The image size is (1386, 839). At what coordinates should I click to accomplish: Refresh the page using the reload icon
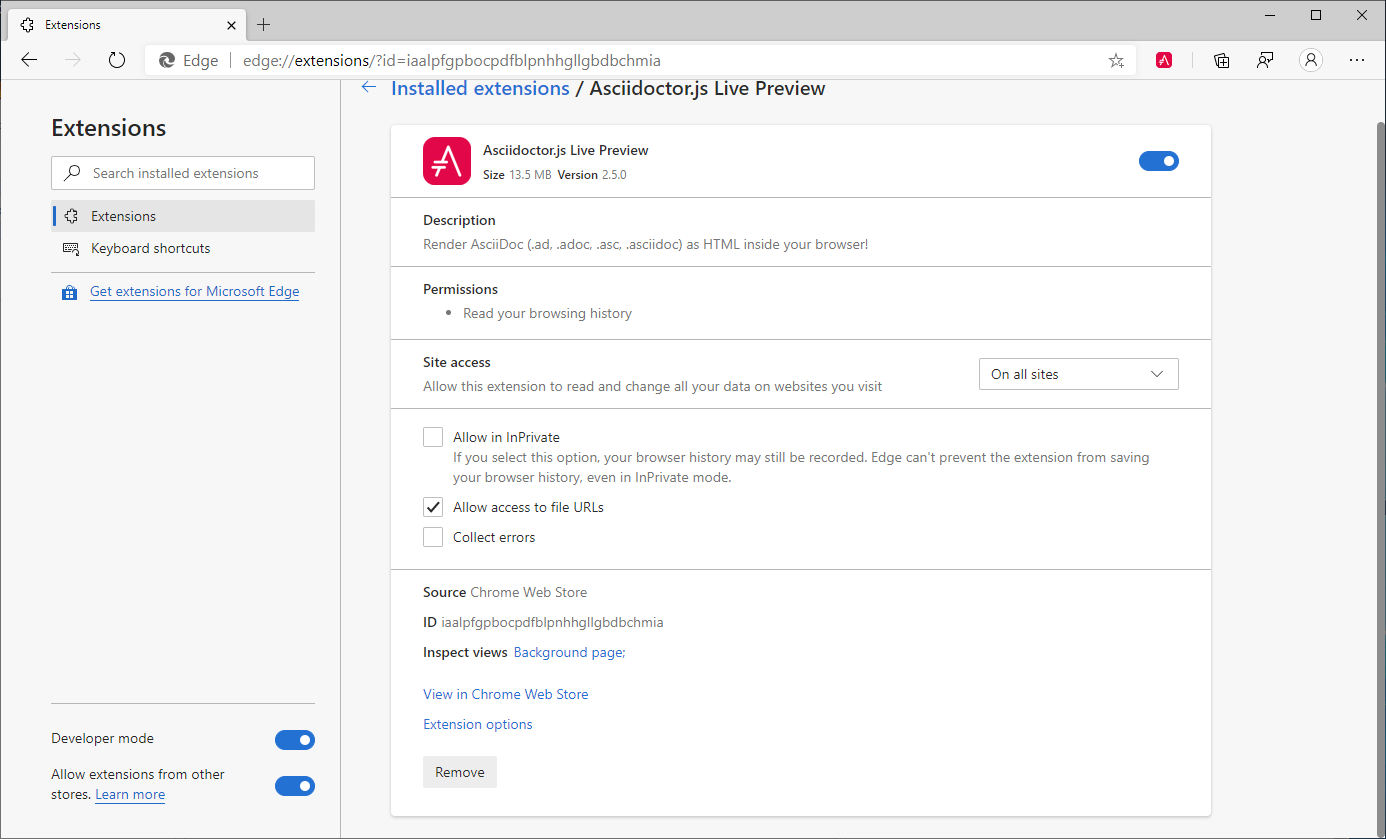tap(117, 60)
